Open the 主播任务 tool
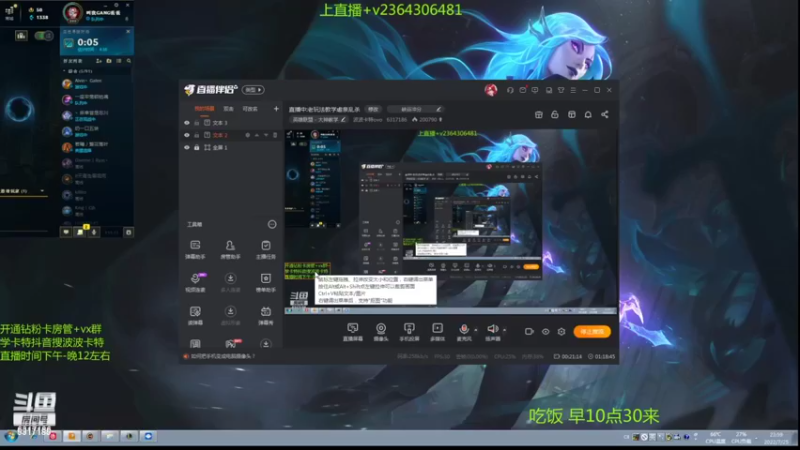 265,249
